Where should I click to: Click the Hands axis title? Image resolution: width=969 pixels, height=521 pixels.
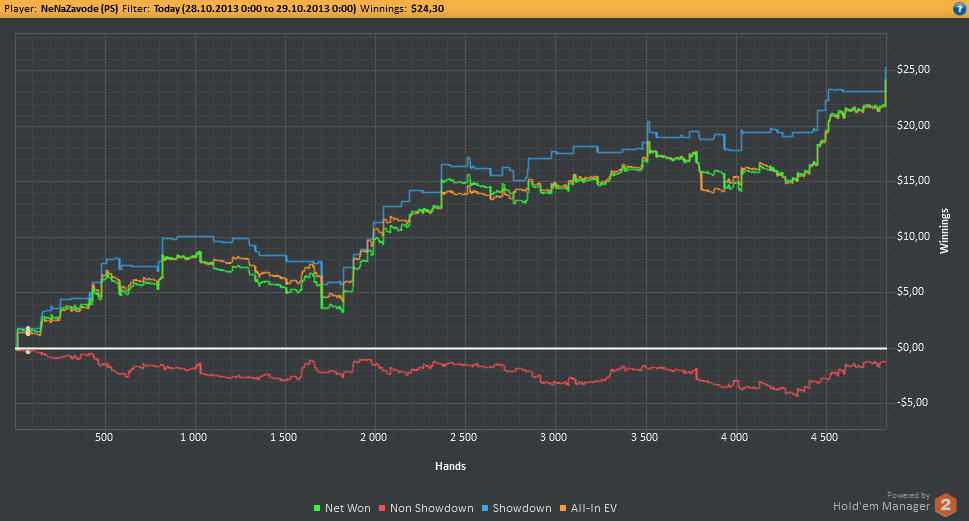coord(451,466)
